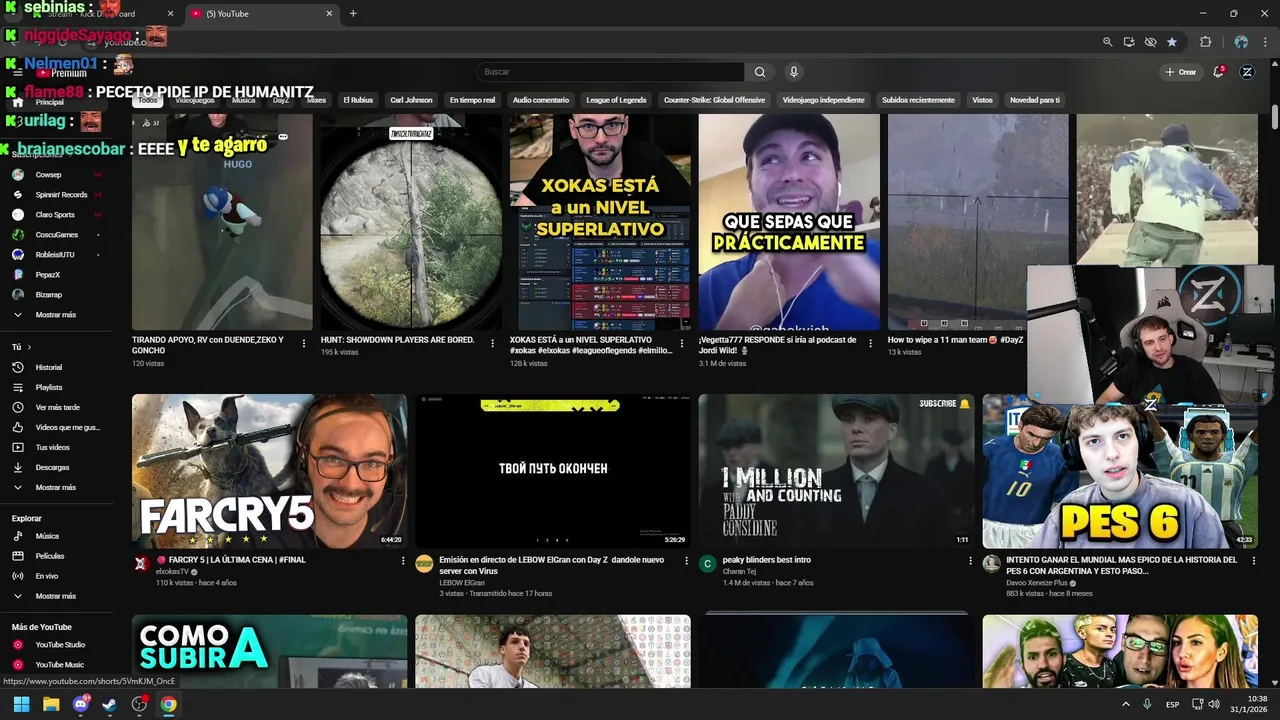Click the Chrome profile avatar
The height and width of the screenshot is (720, 1280).
(x=1241, y=42)
